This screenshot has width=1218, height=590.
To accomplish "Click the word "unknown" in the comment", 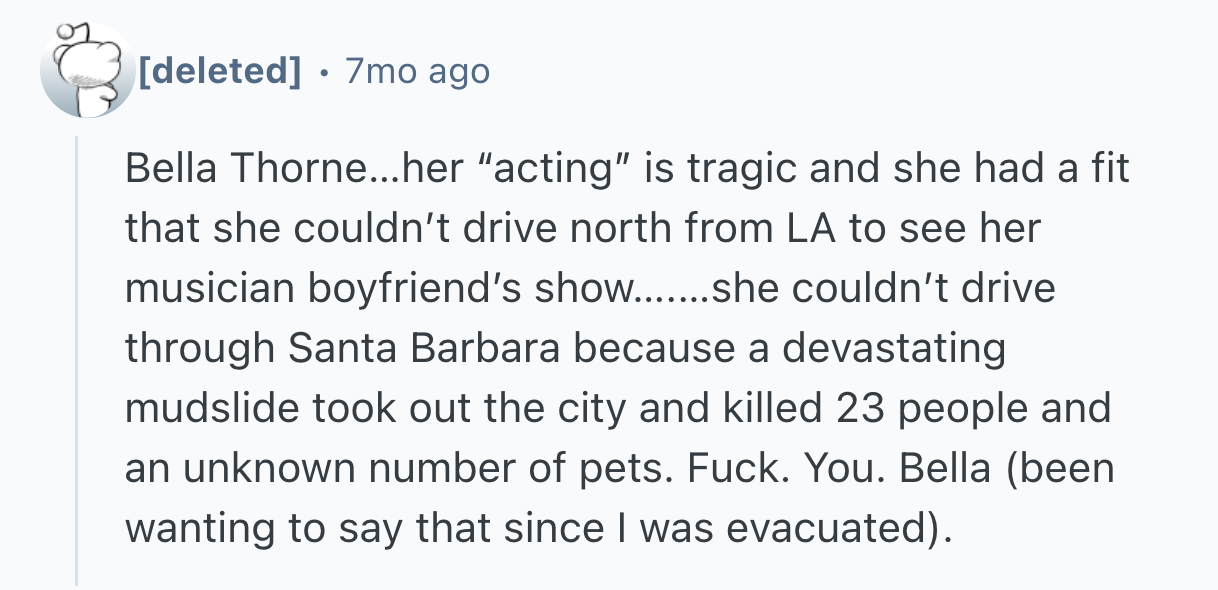I will click(267, 469).
